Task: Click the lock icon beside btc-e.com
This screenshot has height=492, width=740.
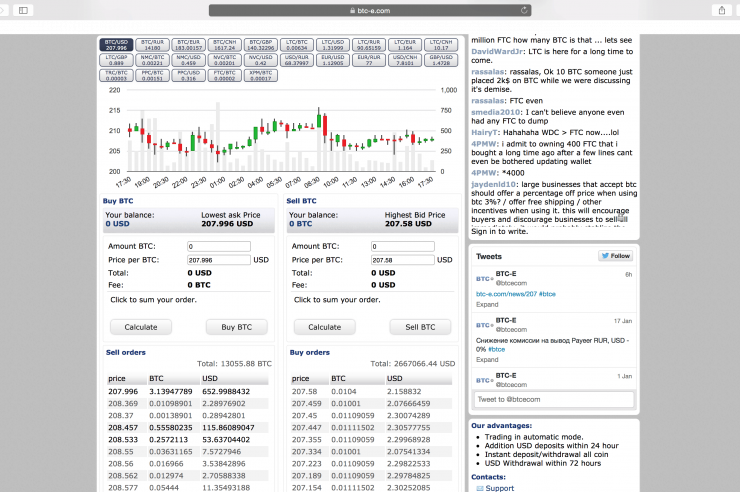Action: tap(352, 10)
